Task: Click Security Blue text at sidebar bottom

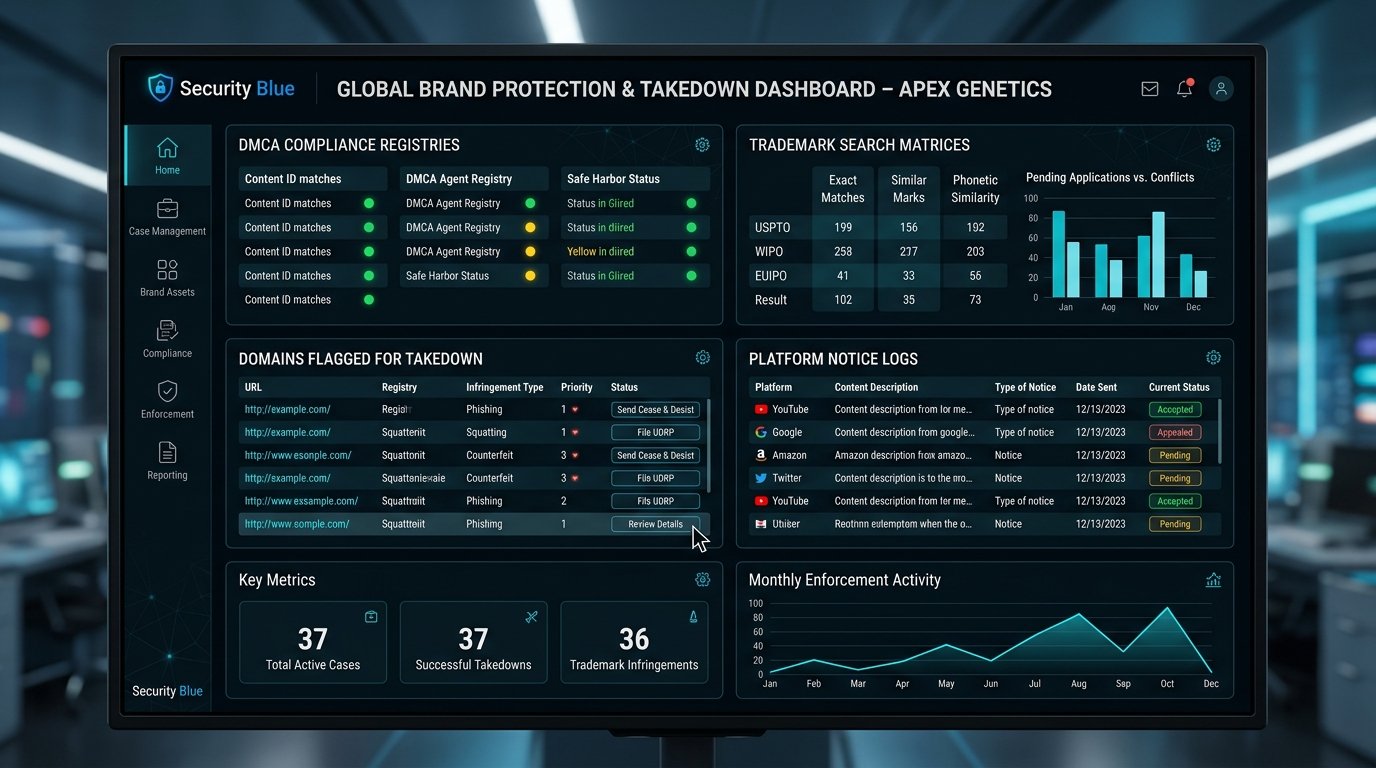Action: click(167, 691)
